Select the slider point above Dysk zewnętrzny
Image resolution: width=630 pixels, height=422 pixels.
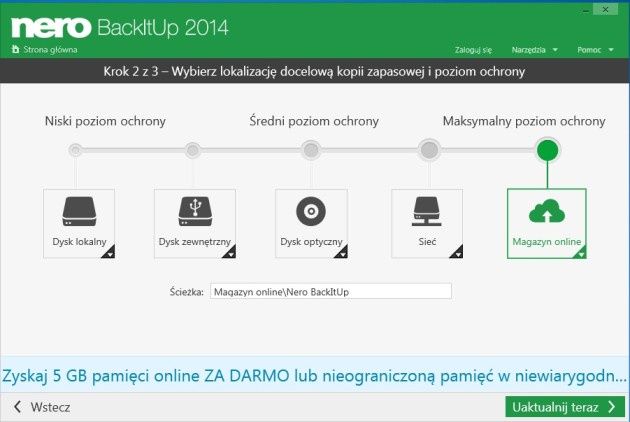tap(192, 150)
